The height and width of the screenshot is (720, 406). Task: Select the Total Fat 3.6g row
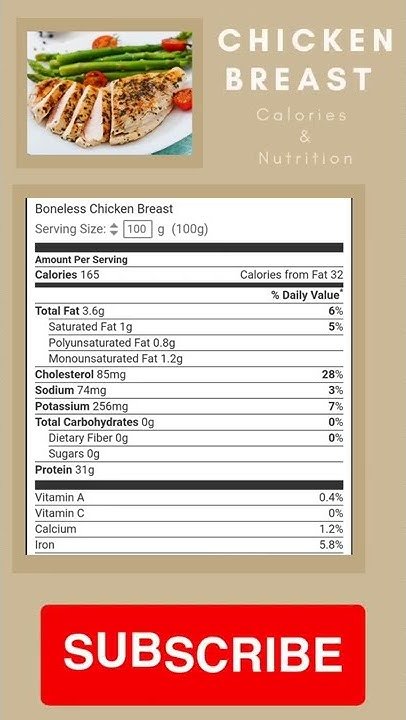(189, 311)
